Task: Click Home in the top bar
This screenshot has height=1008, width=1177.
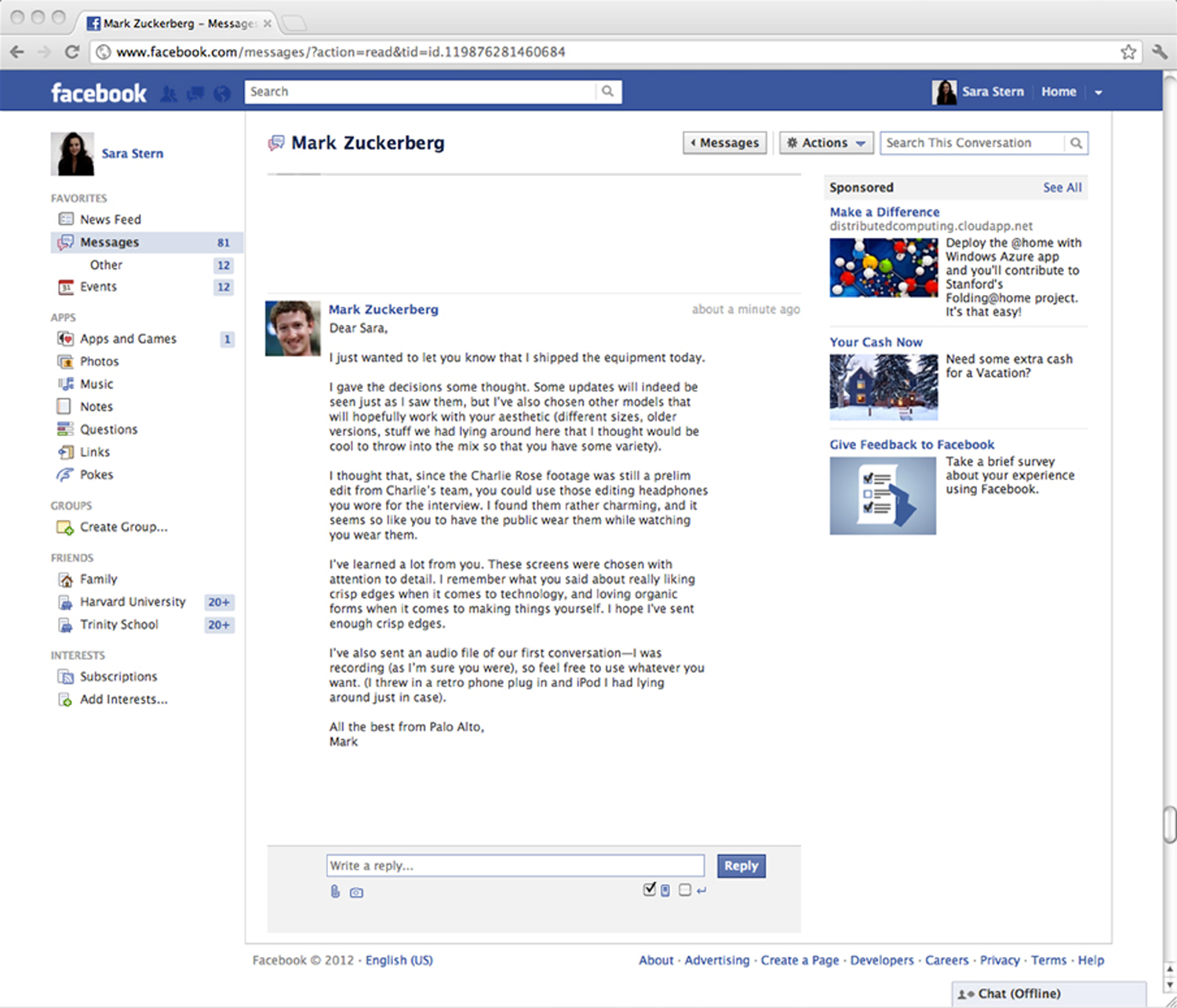Action: 1059,92
